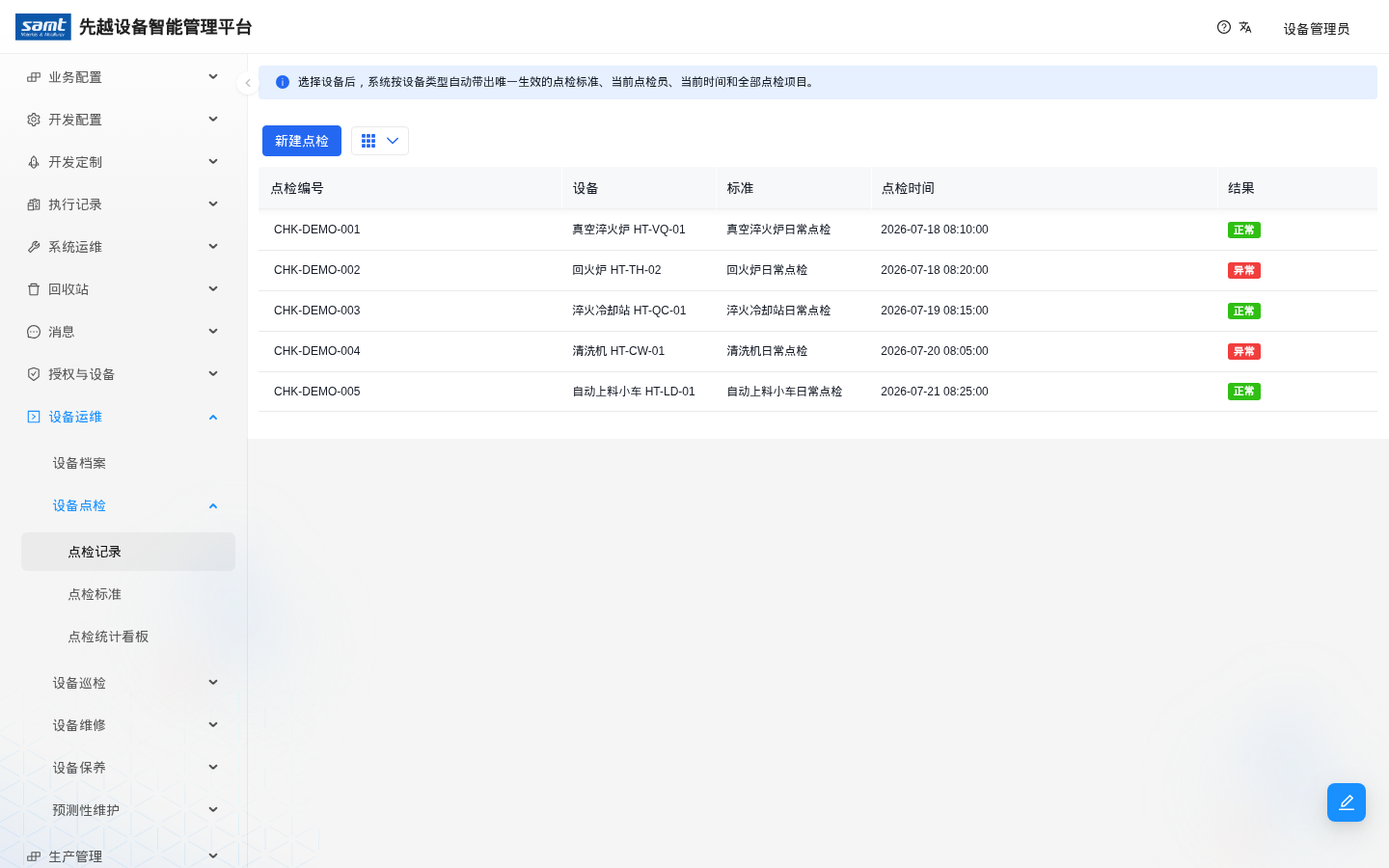Open 设备管理员 user menu
1389x868 pixels.
pos(1316,29)
